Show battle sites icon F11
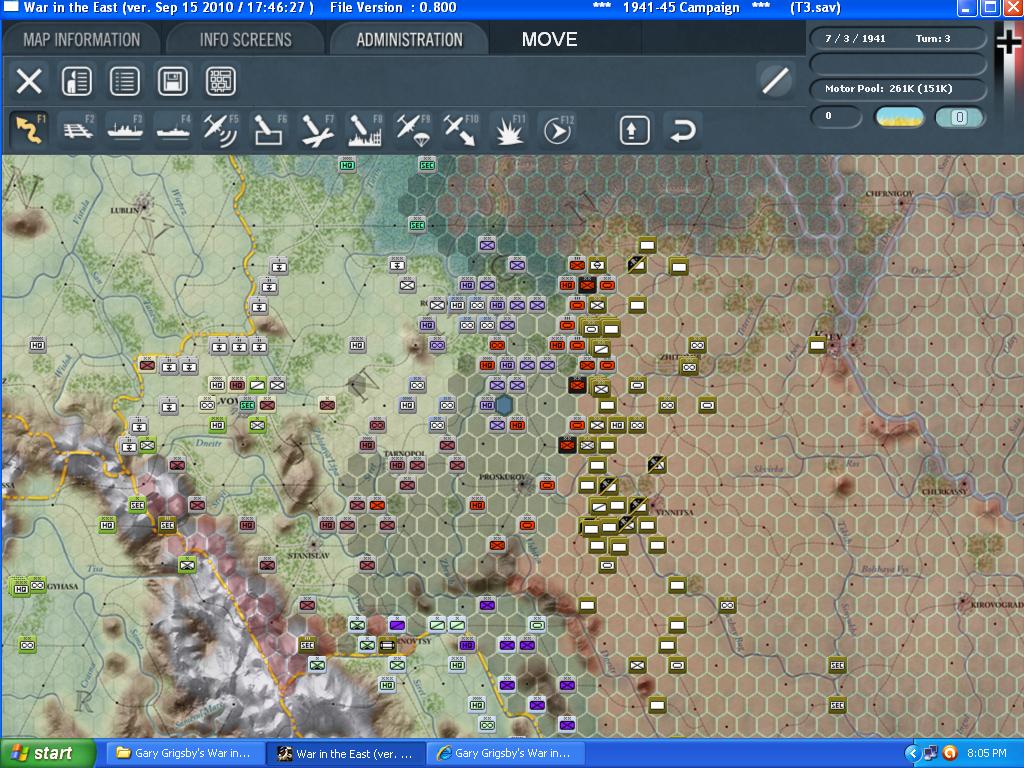1024x768 pixels. (508, 129)
